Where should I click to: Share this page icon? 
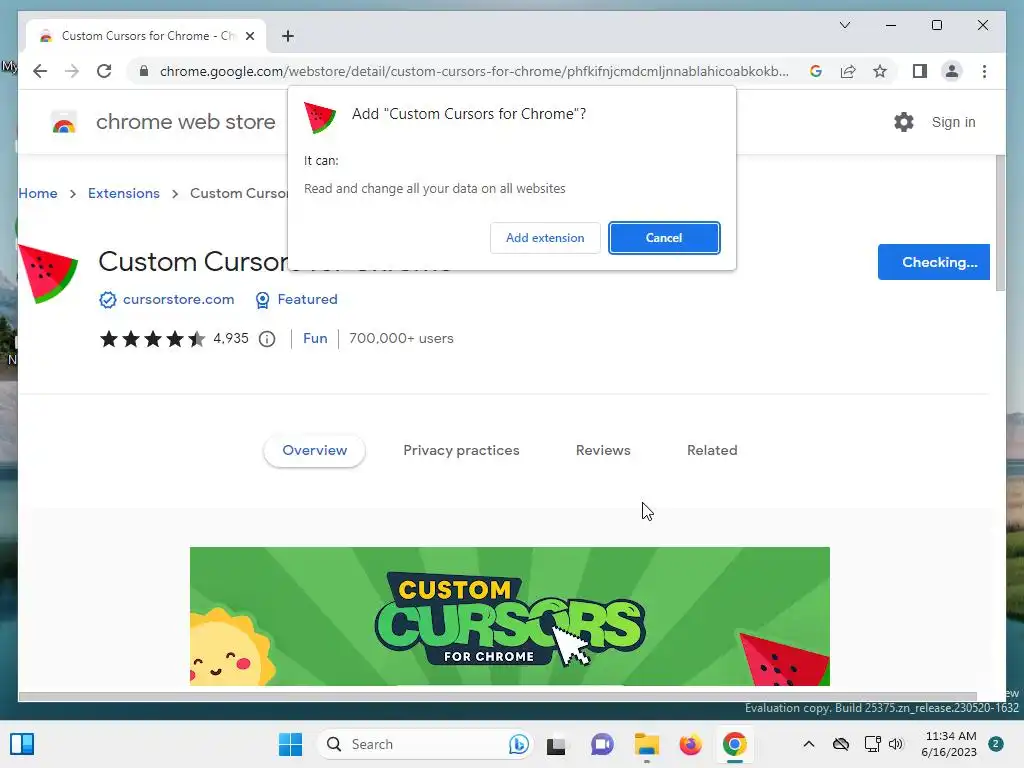[848, 71]
